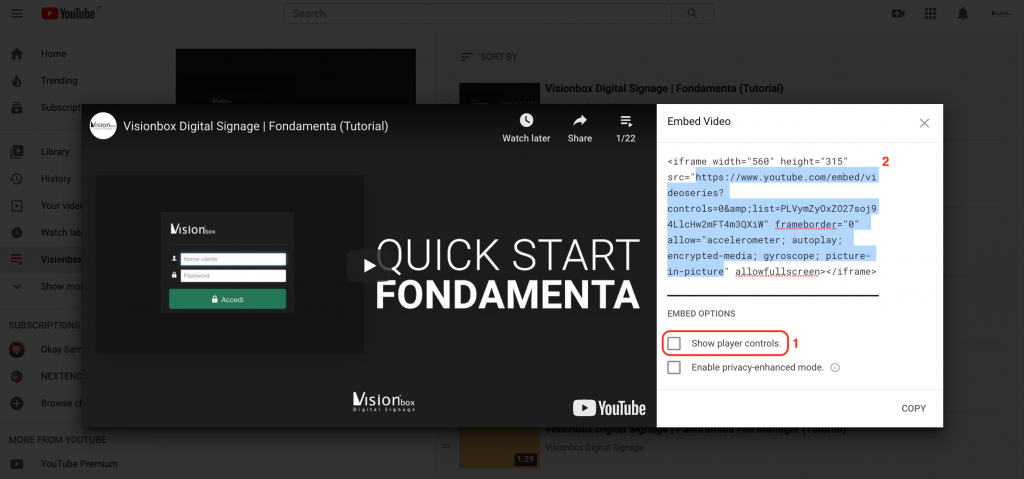Click the EMBED OPTIONS heading text
Image resolution: width=1024 pixels, height=479 pixels.
[x=701, y=314]
